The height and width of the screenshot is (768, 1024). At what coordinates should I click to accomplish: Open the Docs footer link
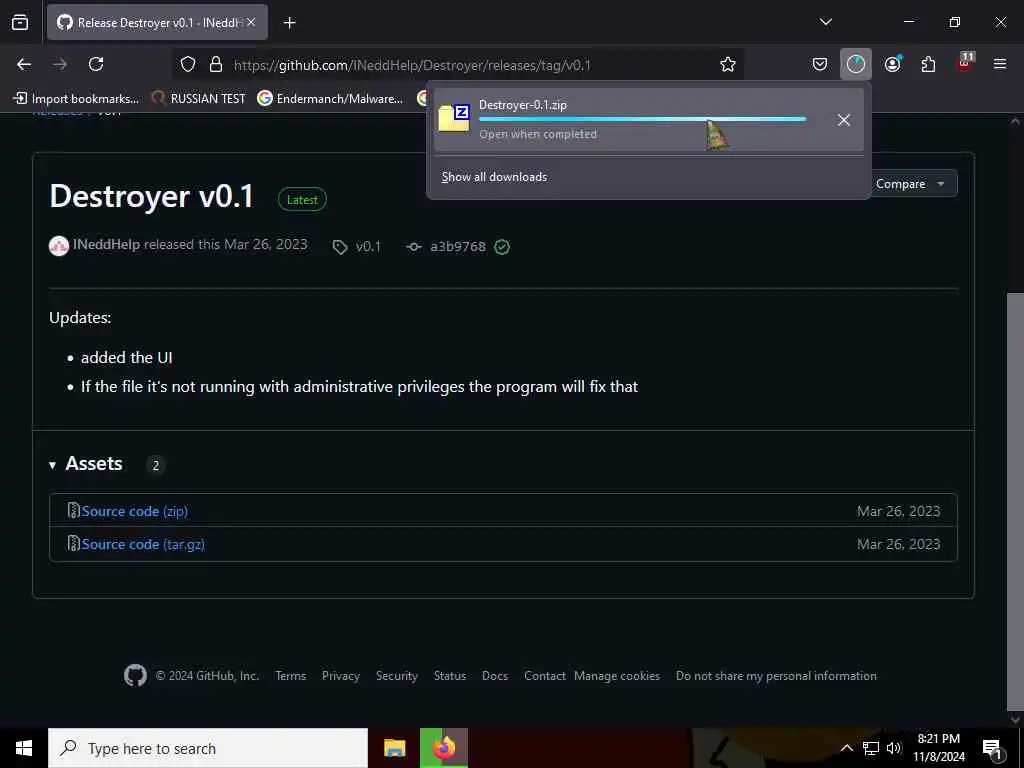[495, 676]
